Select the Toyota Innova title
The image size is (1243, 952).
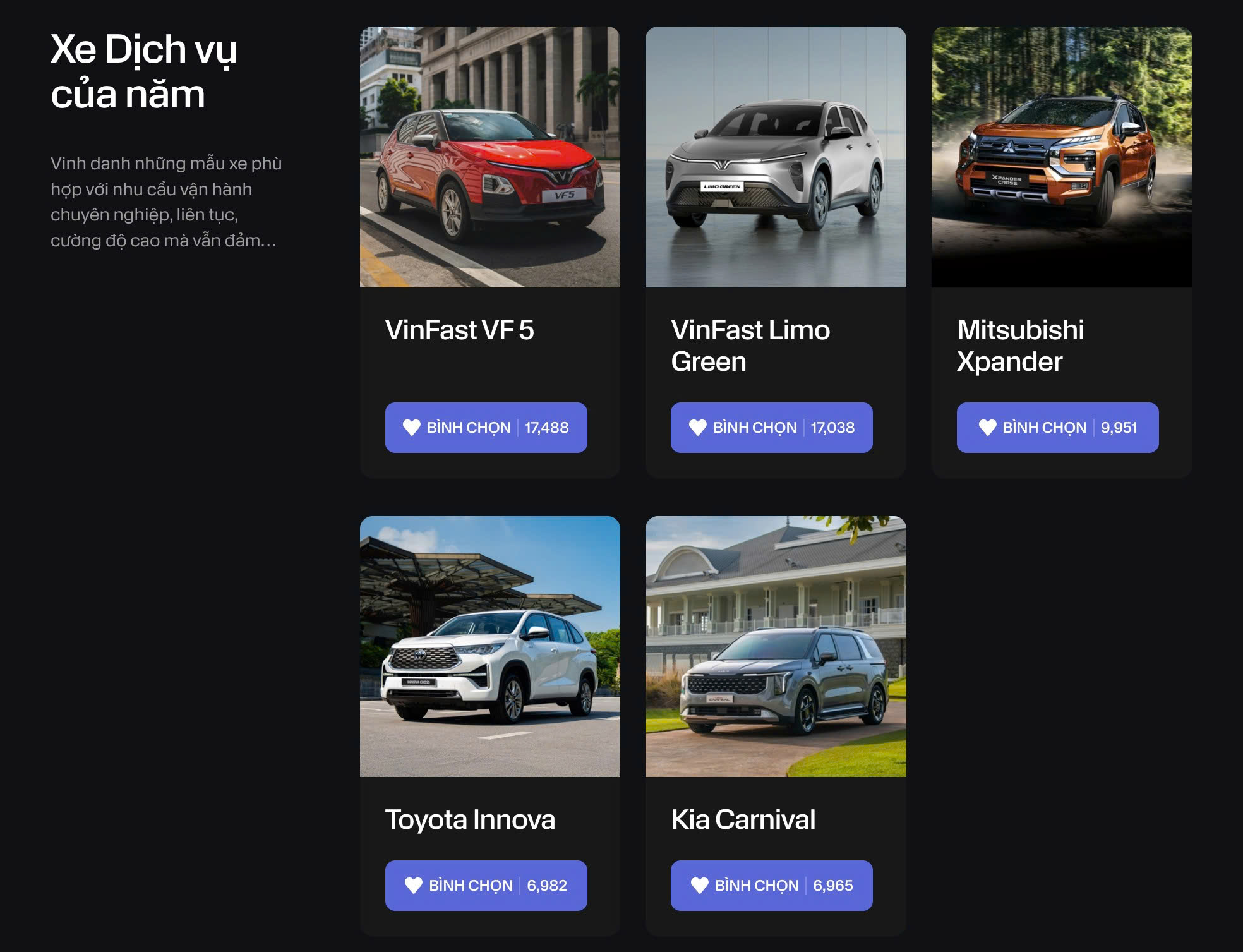[x=471, y=820]
